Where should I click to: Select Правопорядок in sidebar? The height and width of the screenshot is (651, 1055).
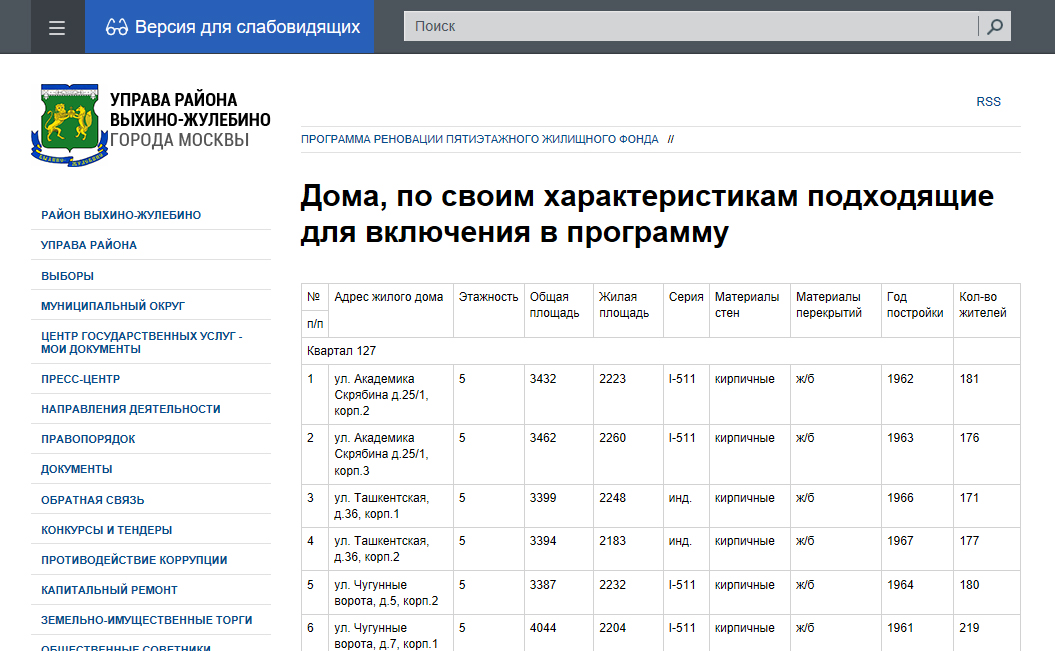(88, 439)
